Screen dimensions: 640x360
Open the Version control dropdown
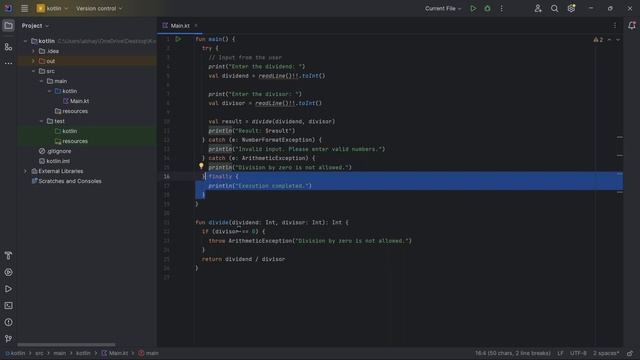[99, 8]
